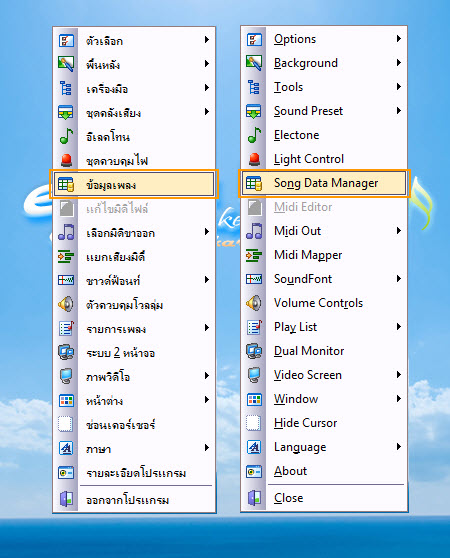Viewport: 450px width, 558px height.
Task: Click the Dual Monitor icon in English menu
Action: pos(254,351)
